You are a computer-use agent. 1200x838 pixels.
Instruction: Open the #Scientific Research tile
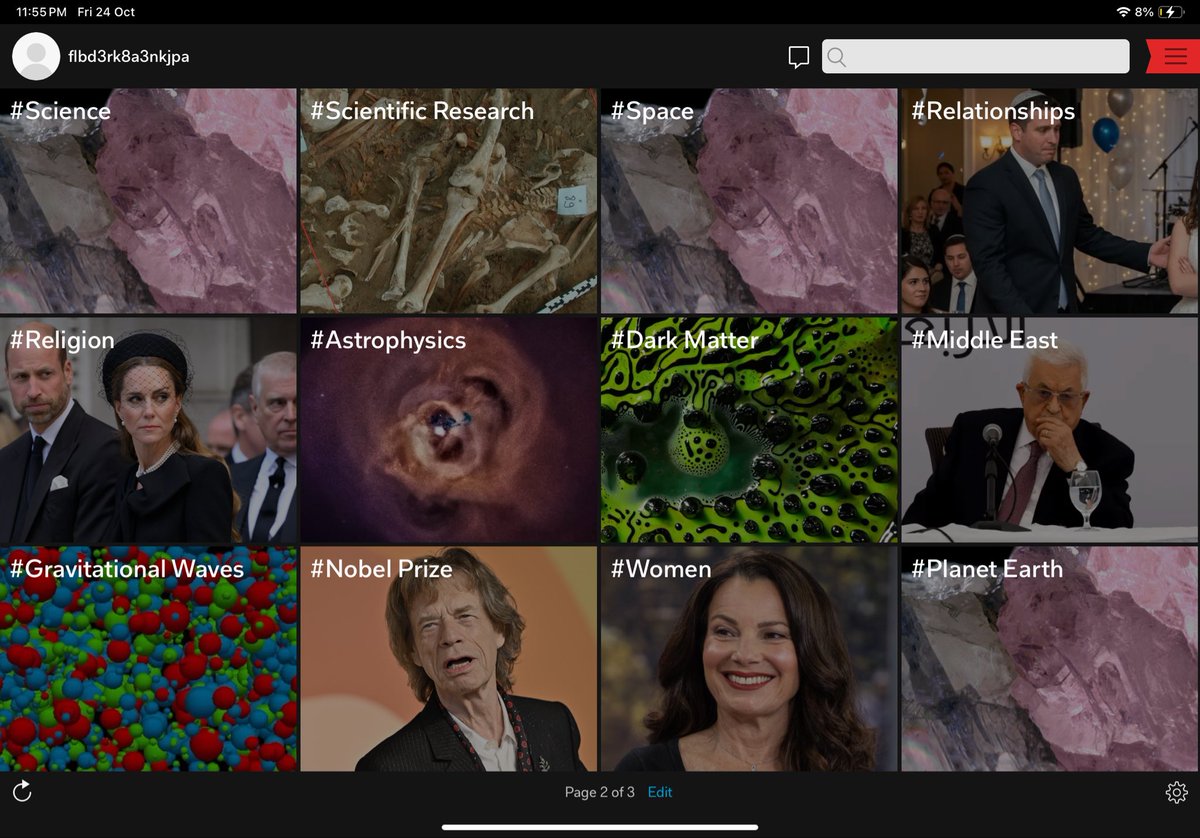(449, 201)
